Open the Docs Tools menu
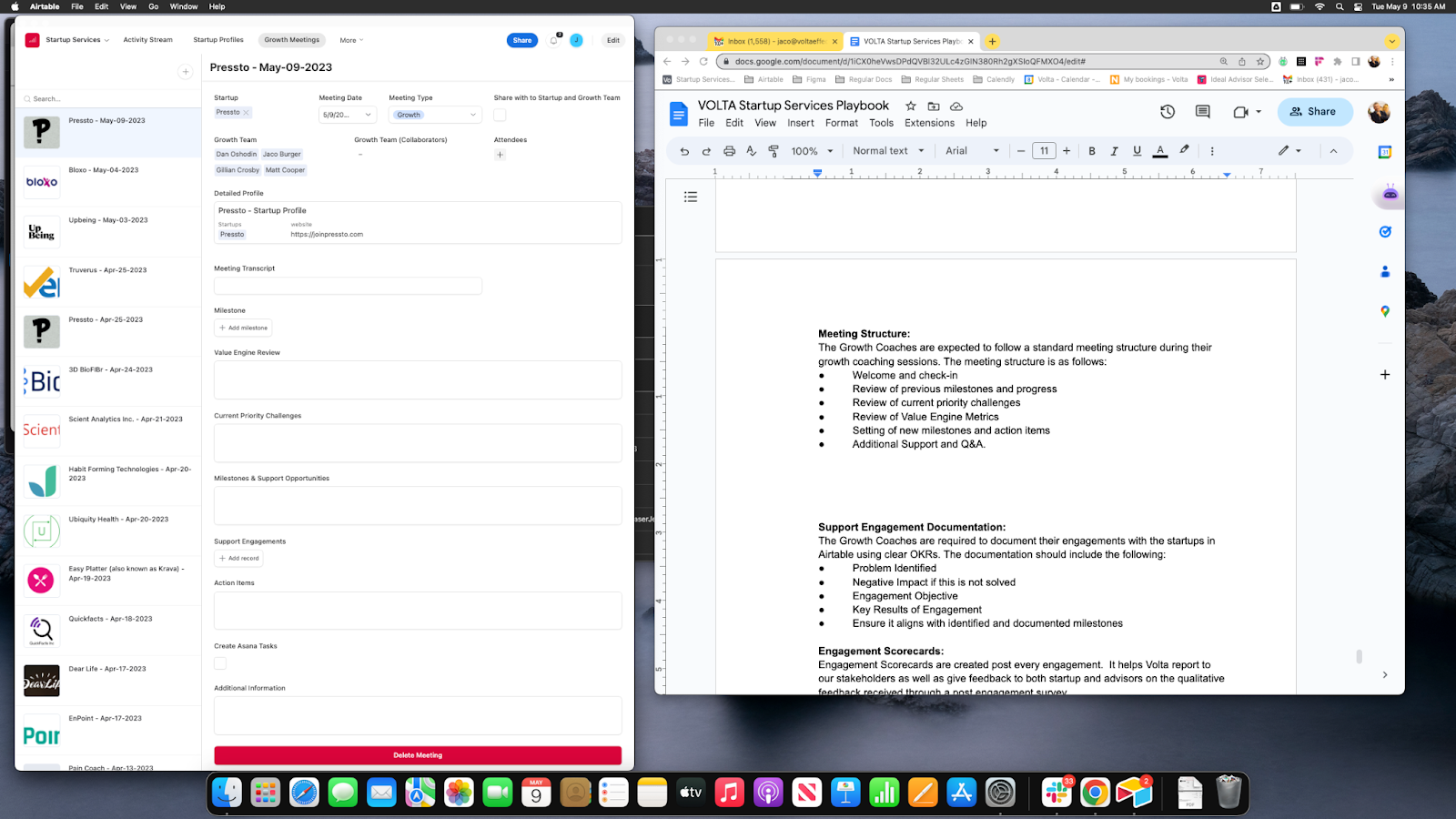 tap(881, 123)
